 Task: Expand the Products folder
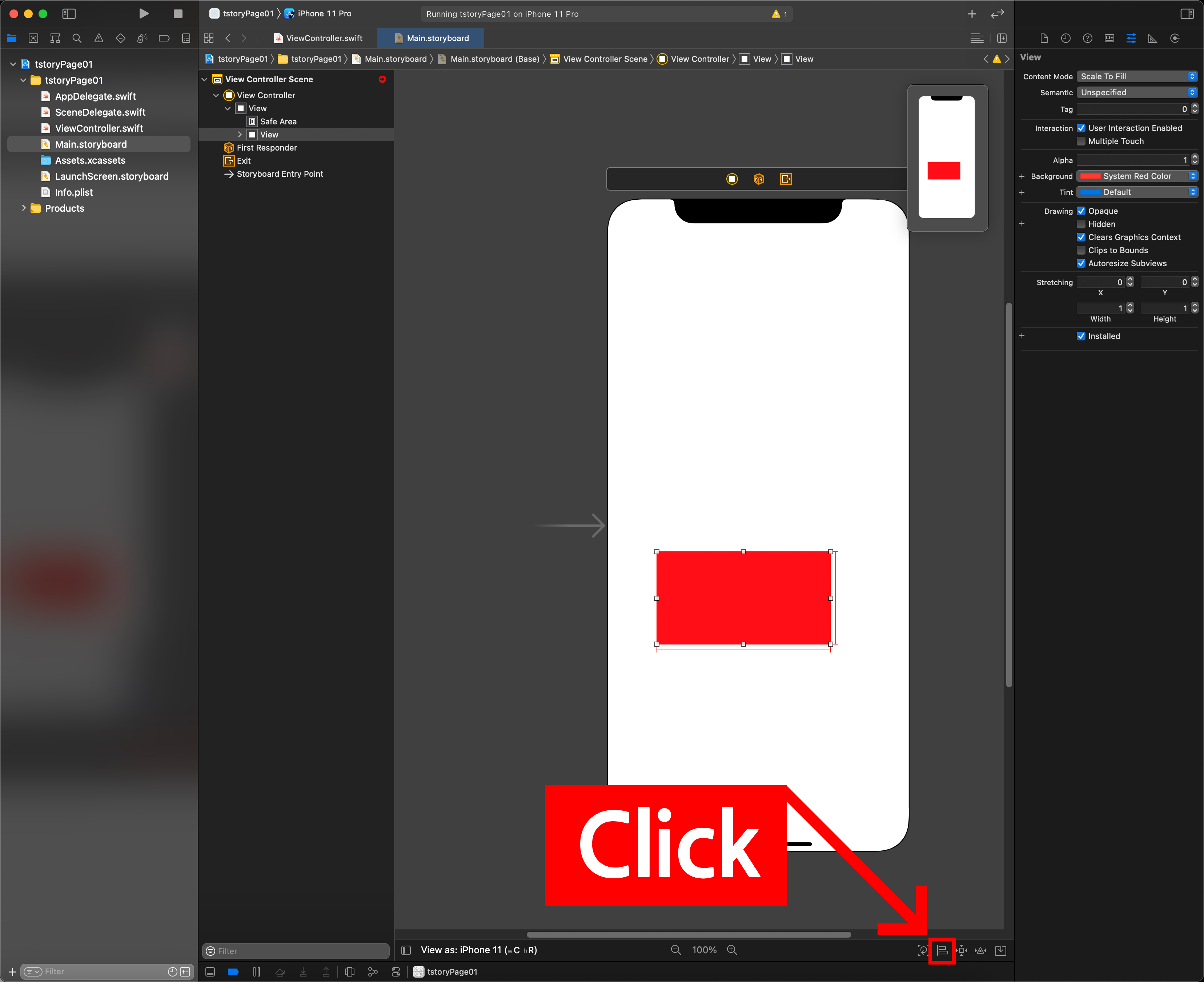coord(23,208)
